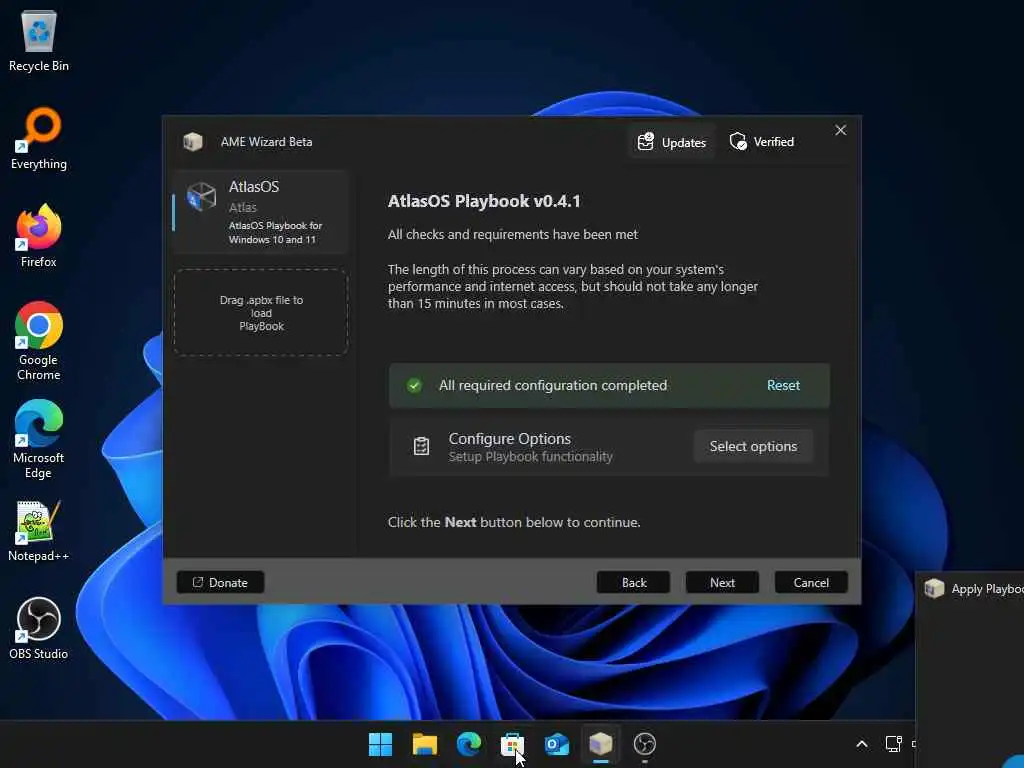Click the 'All checks and requirements have been met' text
This screenshot has width=1024, height=768.
pyautogui.click(x=513, y=234)
